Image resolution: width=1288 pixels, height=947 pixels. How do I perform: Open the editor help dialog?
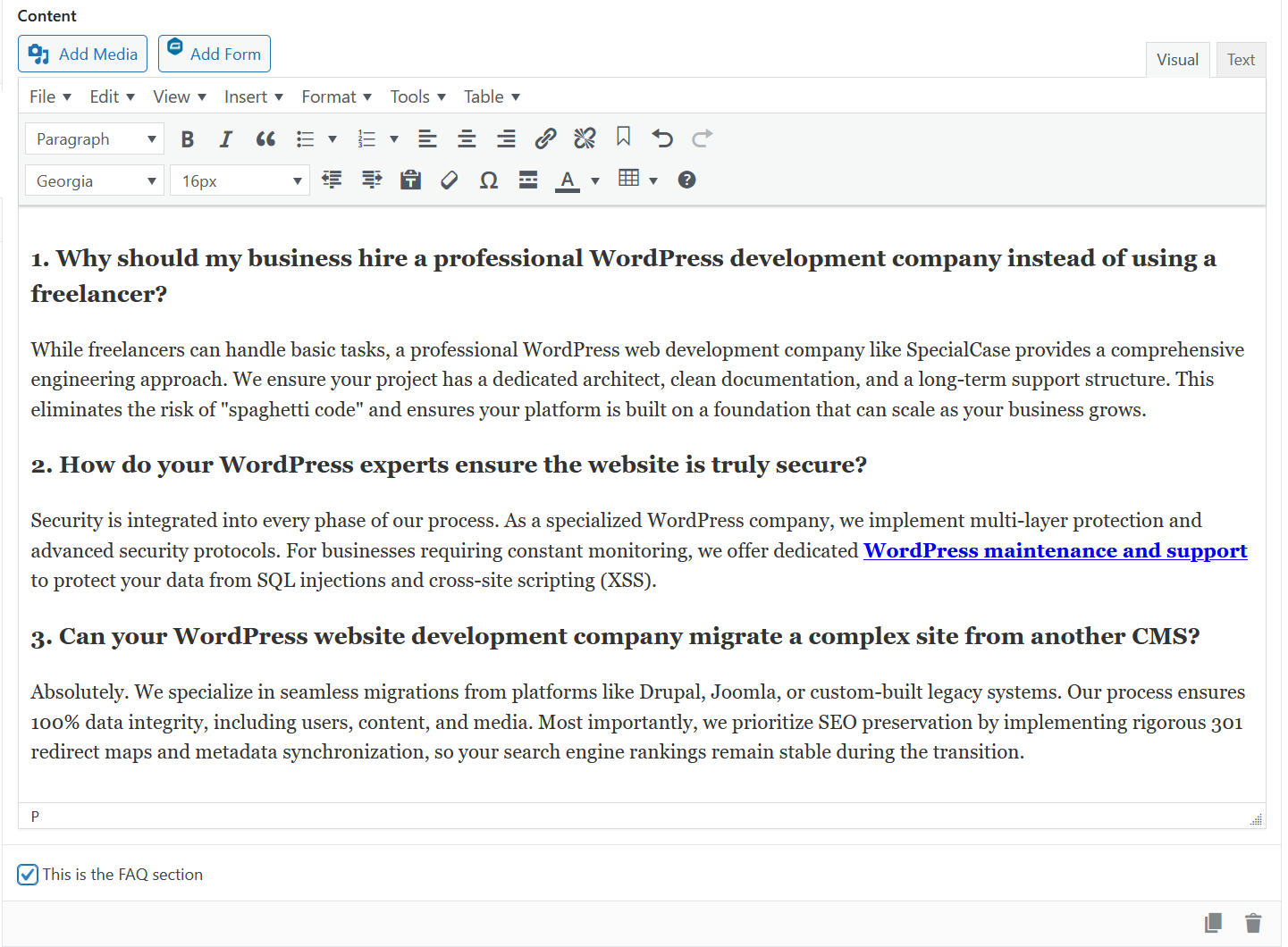tap(686, 180)
